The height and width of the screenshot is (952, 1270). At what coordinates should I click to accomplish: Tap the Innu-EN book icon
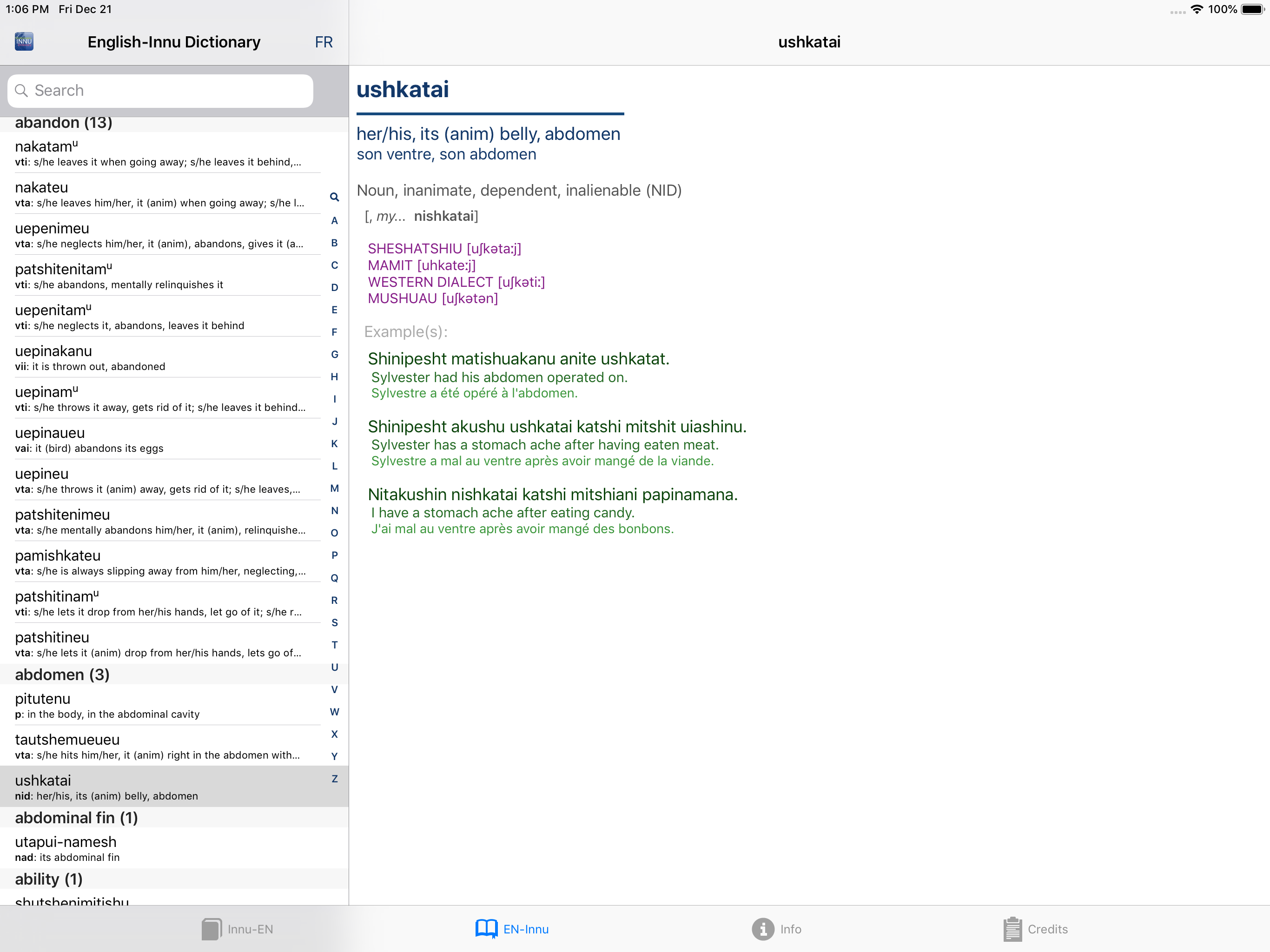212,929
